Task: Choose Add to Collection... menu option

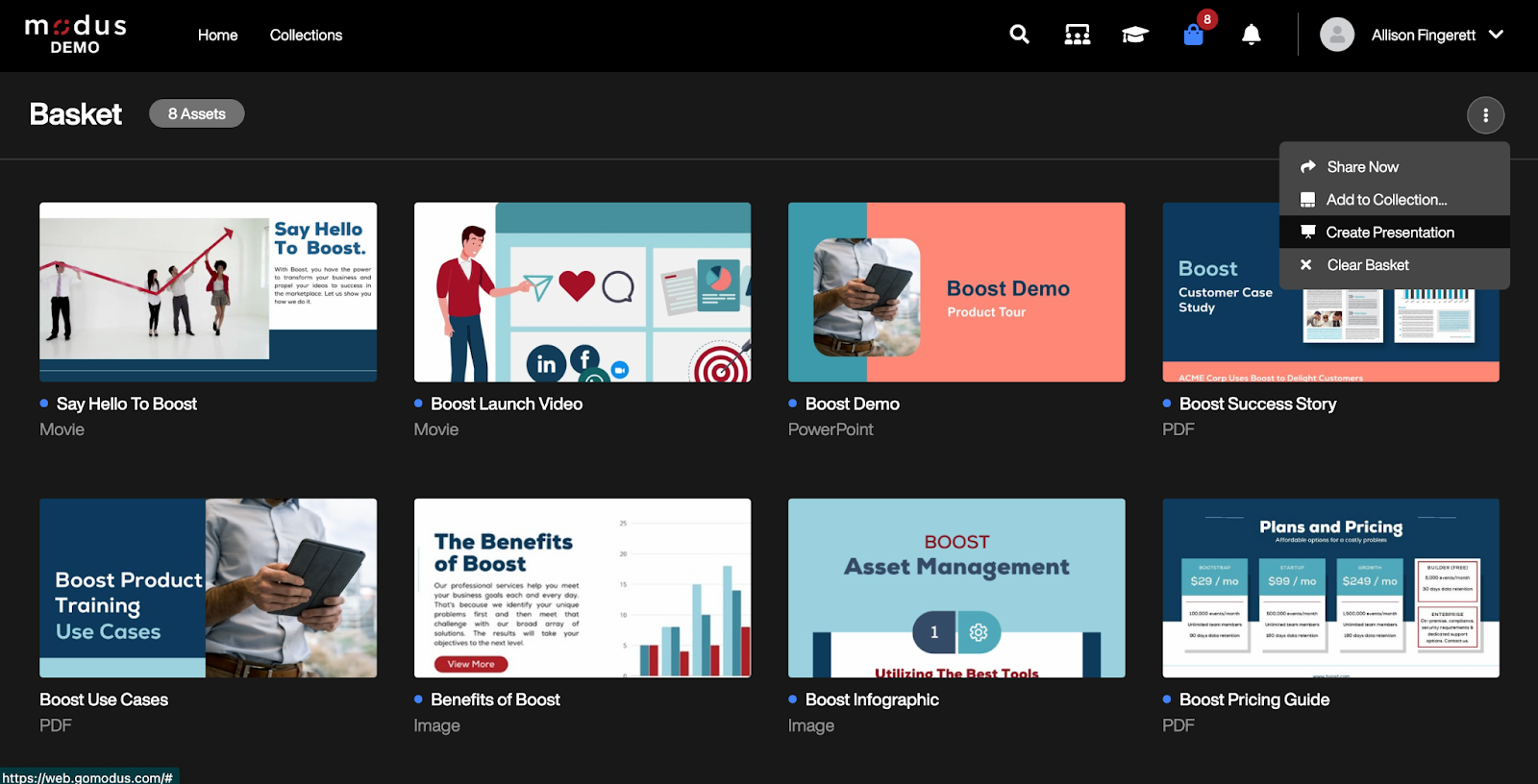Action: point(1386,200)
